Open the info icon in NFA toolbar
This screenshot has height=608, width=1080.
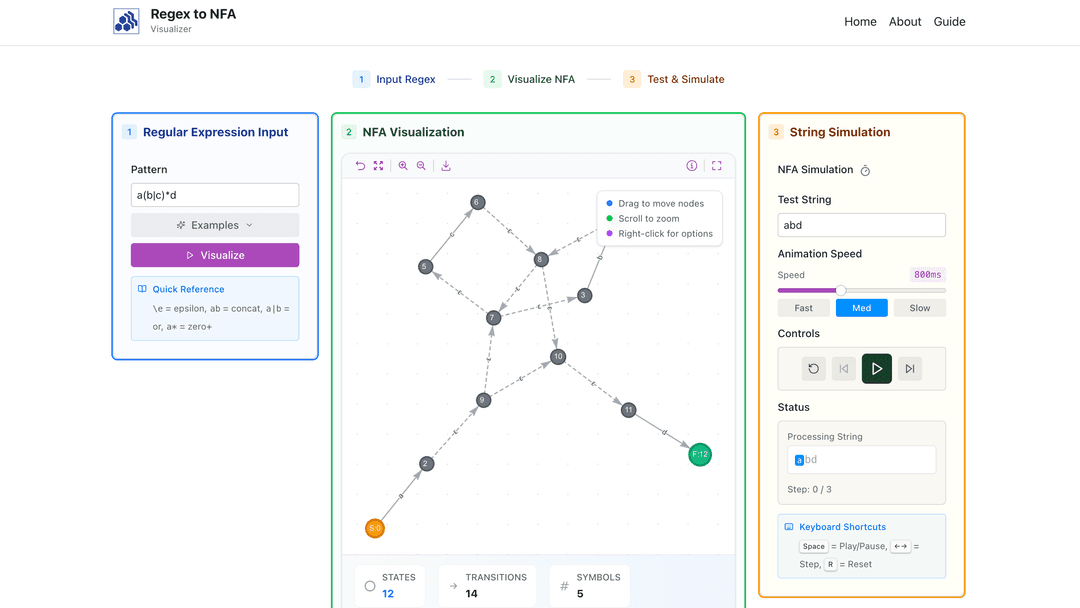pos(691,166)
